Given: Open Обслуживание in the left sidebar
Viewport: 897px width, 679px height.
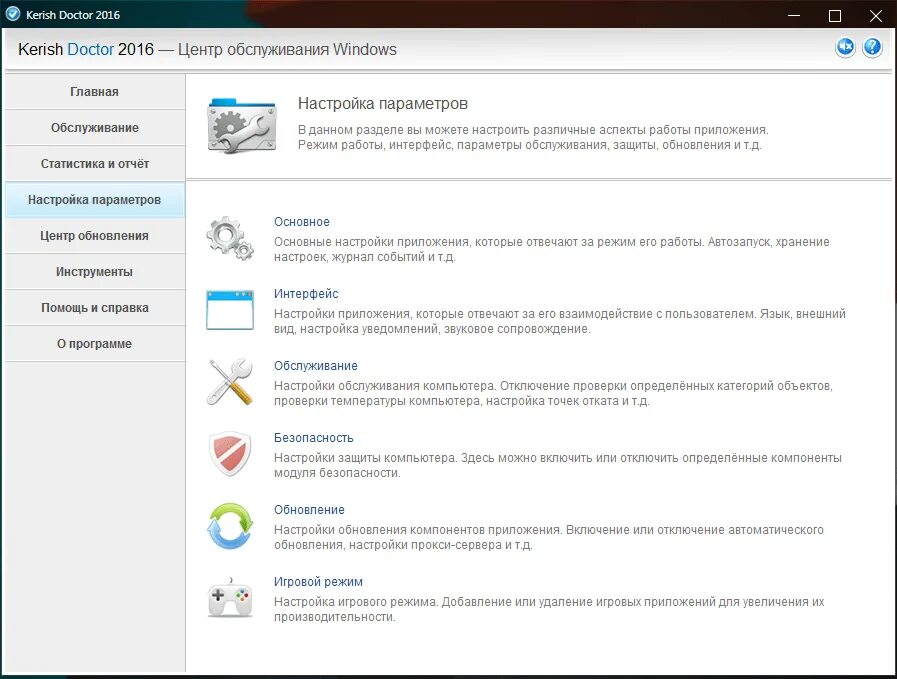Looking at the screenshot, I should [95, 128].
